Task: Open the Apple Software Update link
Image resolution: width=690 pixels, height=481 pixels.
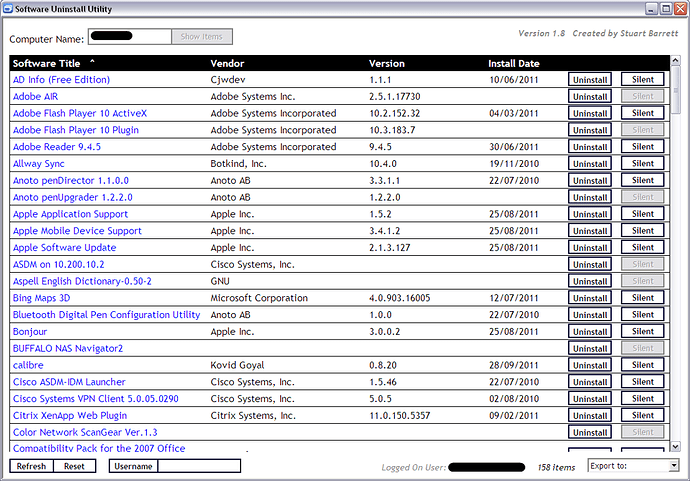Action: 64,247
